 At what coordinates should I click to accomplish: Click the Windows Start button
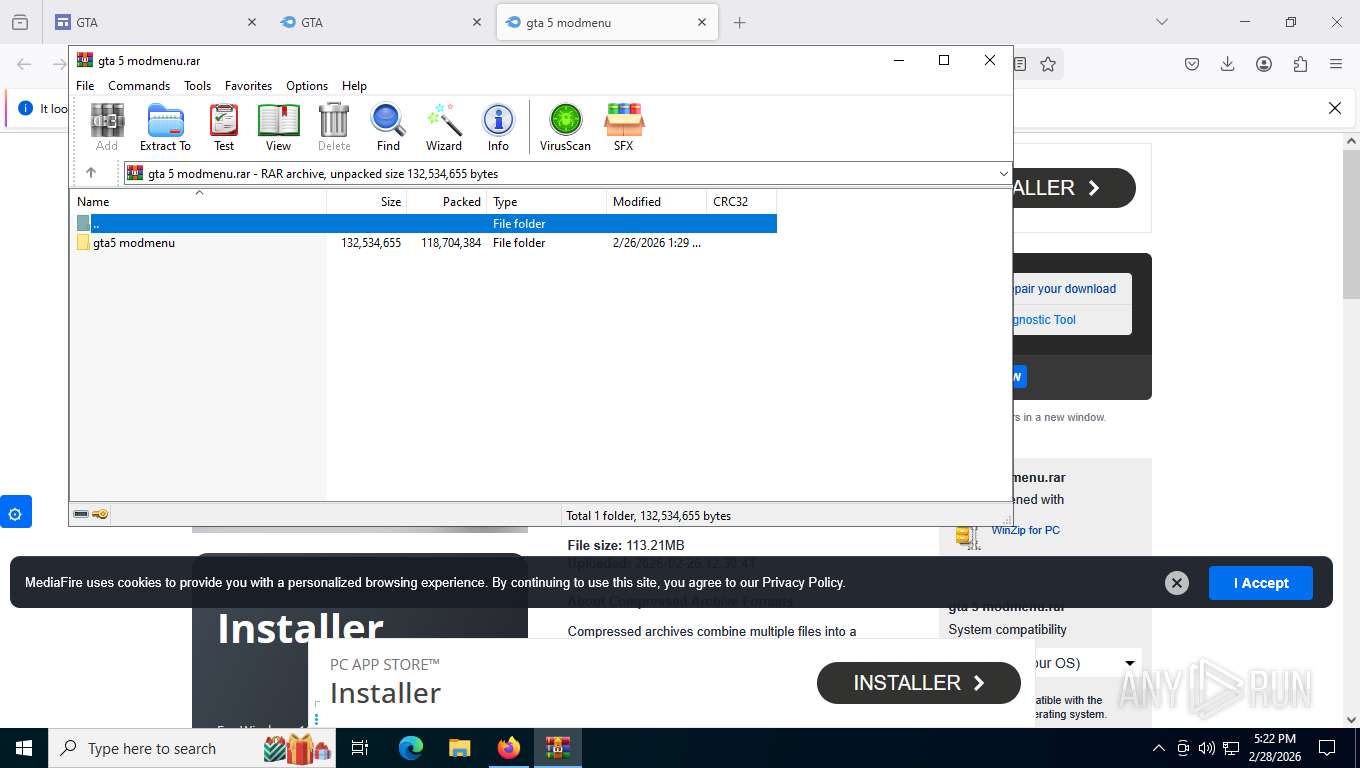[23, 748]
